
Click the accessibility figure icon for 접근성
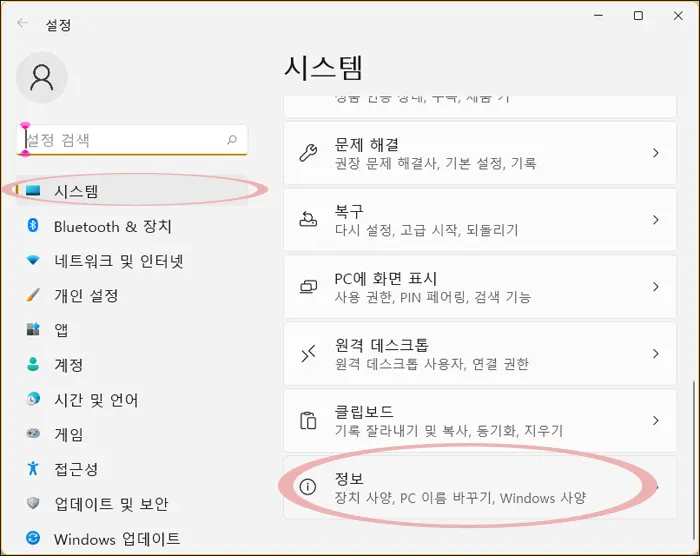click(x=33, y=468)
